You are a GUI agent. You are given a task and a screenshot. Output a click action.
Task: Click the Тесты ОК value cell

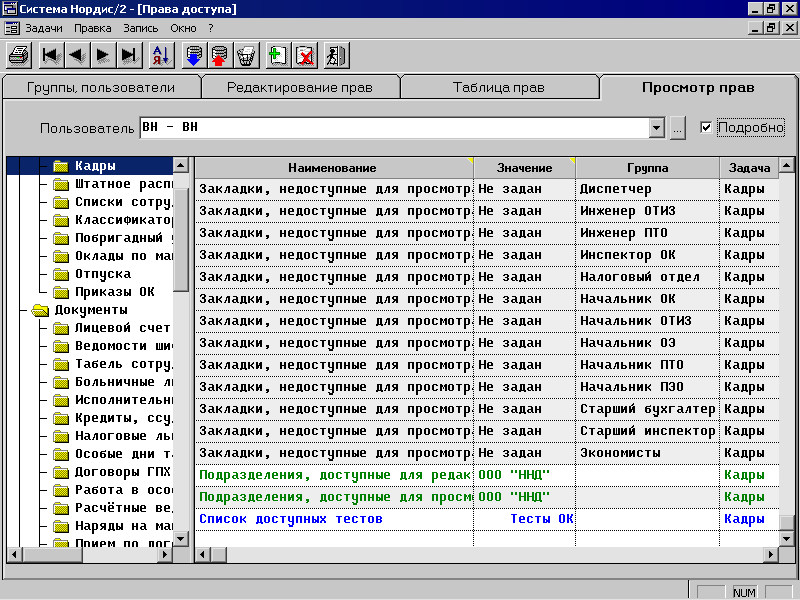(524, 519)
